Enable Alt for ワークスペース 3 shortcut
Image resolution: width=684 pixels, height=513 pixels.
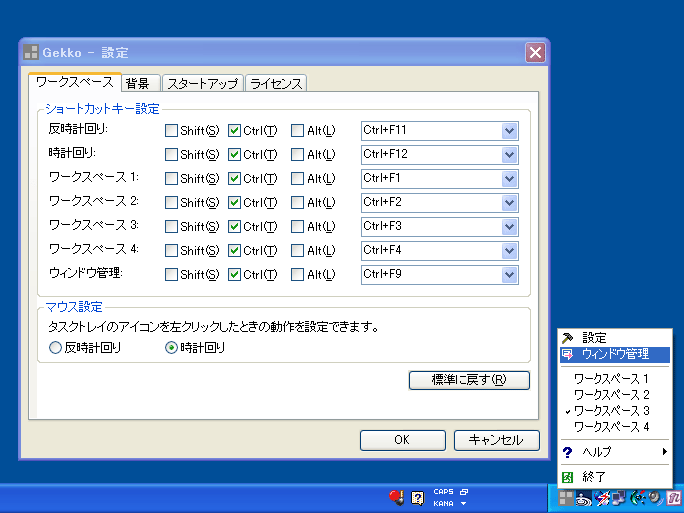pos(297,226)
